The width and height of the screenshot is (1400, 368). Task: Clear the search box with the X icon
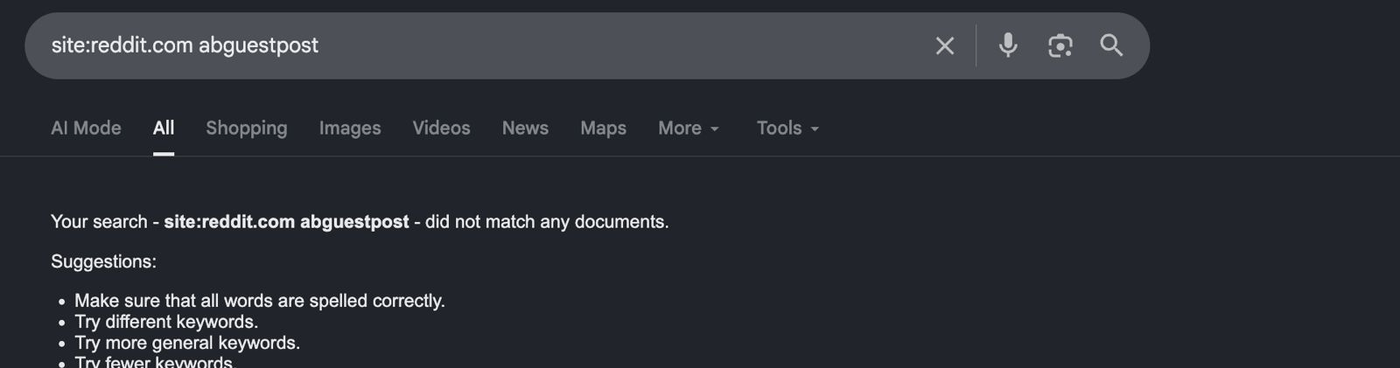(x=944, y=46)
